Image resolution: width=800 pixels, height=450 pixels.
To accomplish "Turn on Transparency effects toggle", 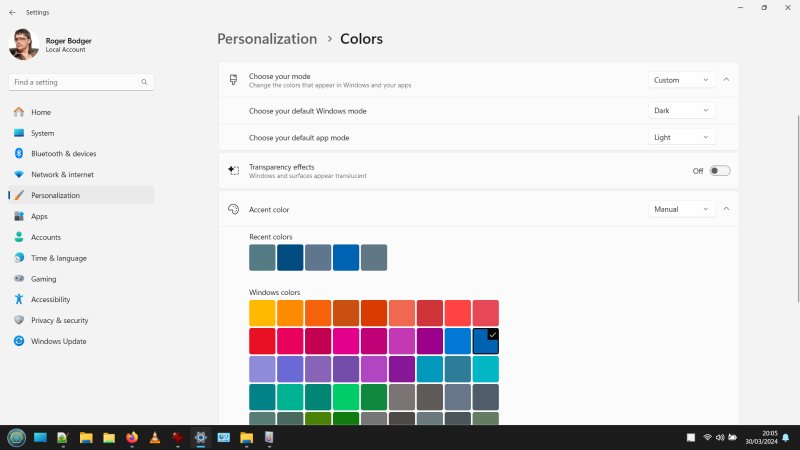I will 719,171.
